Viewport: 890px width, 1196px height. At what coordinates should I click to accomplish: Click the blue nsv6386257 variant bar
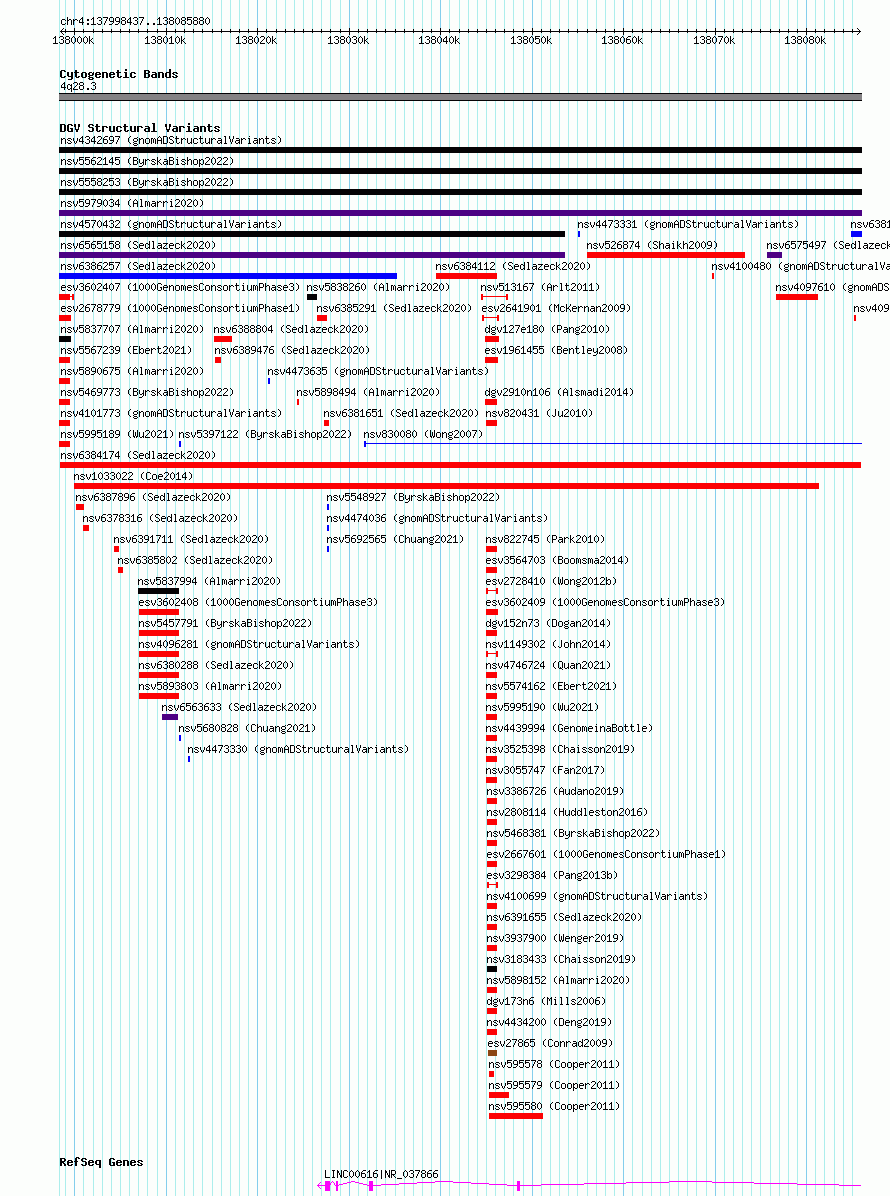point(228,276)
